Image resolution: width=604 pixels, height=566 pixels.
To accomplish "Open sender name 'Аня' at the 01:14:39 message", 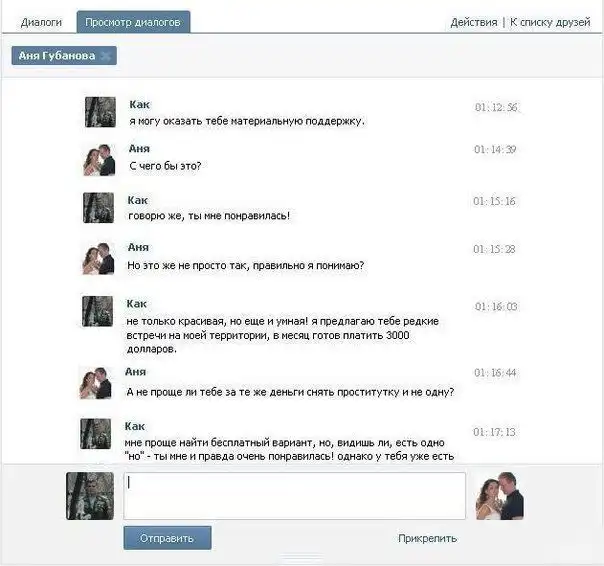I will 140,149.
